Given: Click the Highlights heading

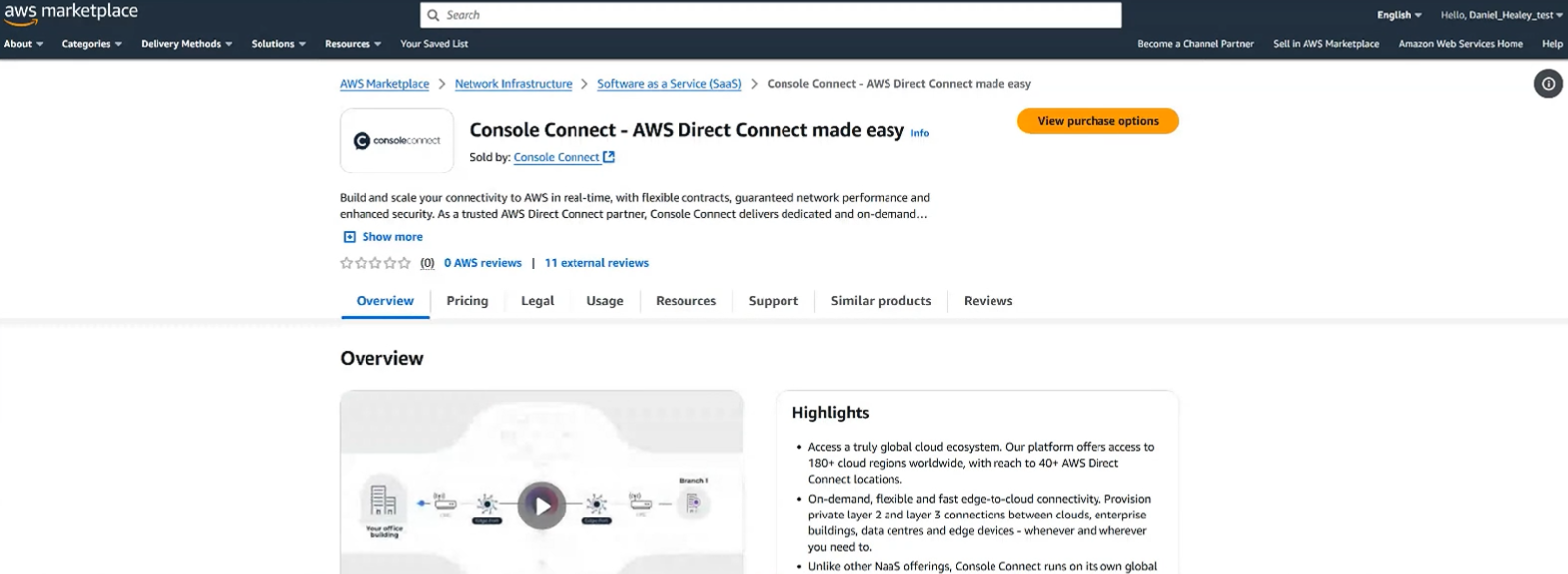Looking at the screenshot, I should [x=830, y=413].
